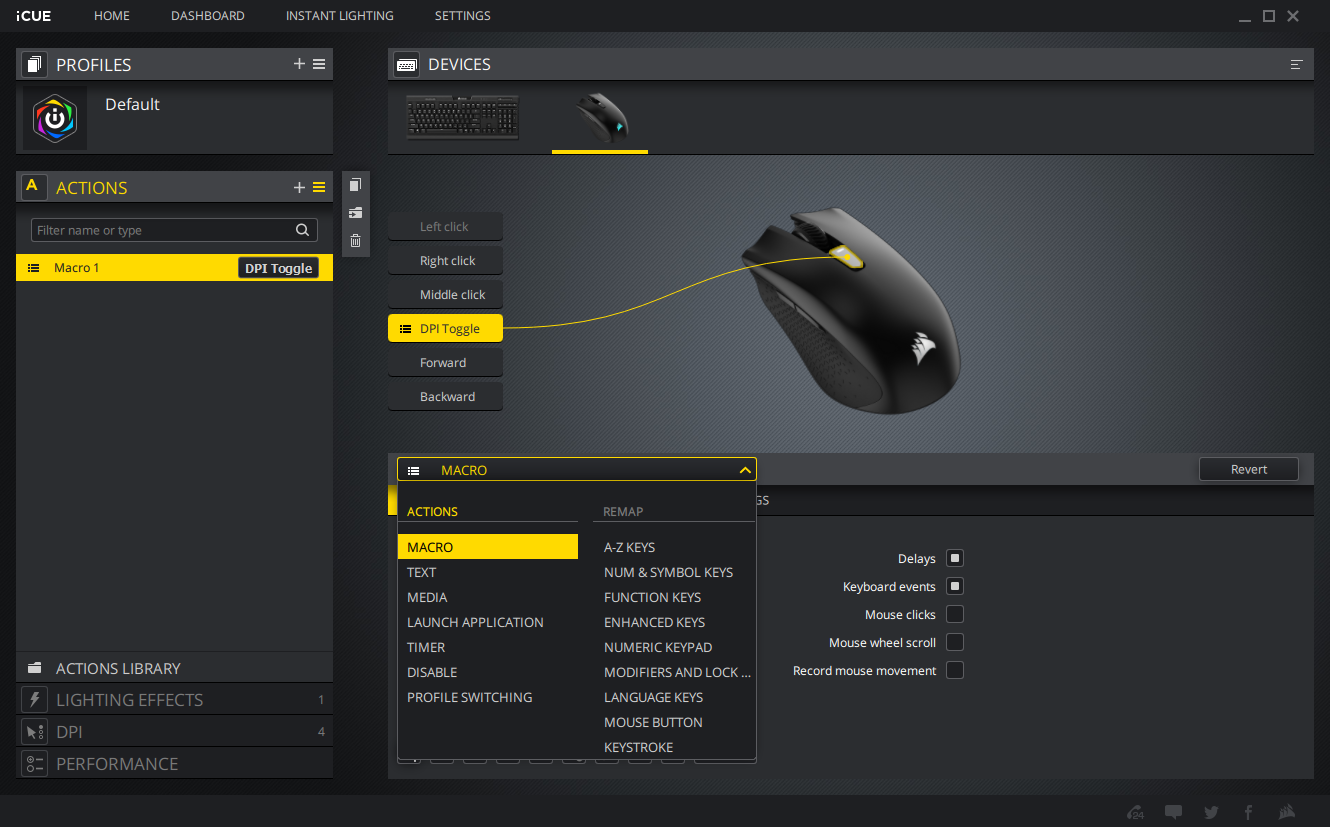Add a new action with plus icon

click(x=299, y=187)
